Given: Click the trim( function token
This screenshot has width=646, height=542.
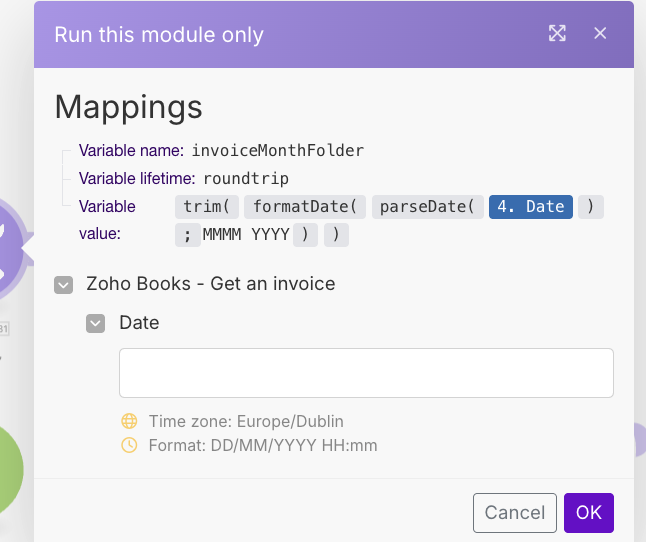Looking at the screenshot, I should [207, 207].
